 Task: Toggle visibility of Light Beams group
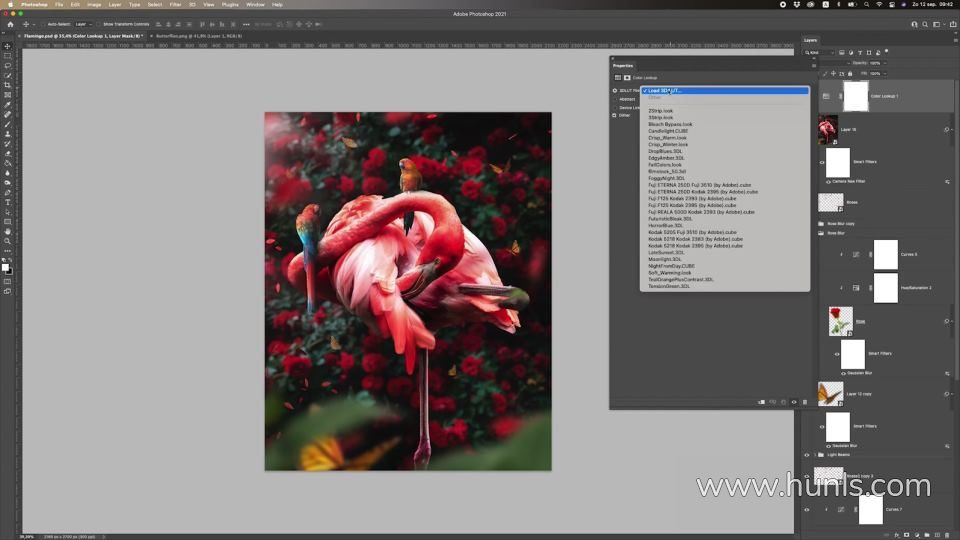point(807,454)
